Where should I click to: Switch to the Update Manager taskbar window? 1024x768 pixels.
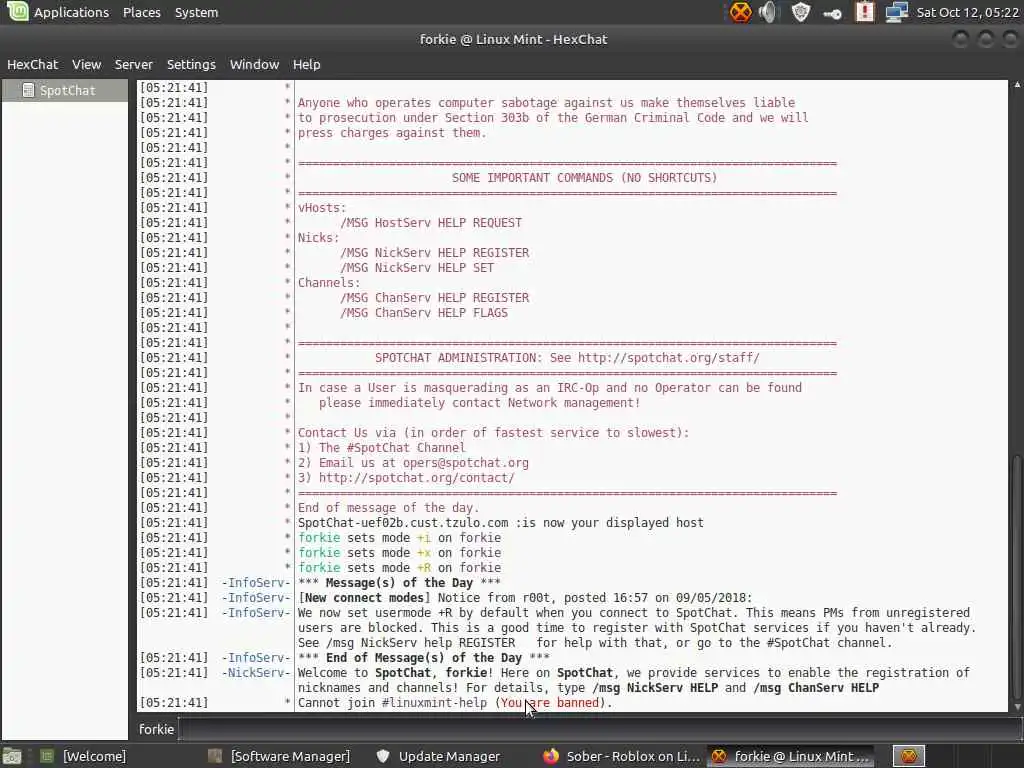point(449,756)
